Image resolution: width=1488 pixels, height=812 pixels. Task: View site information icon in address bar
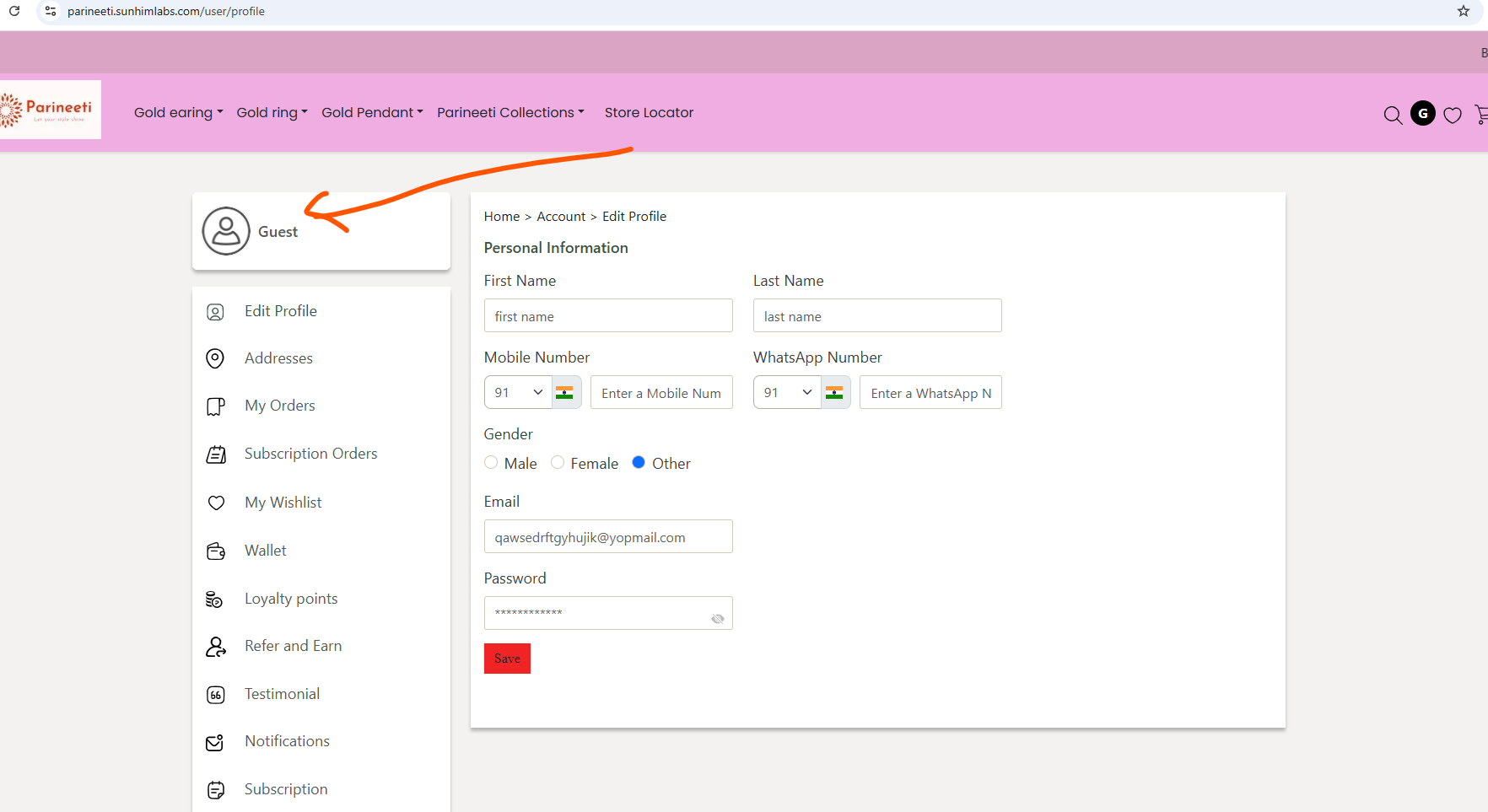51,11
